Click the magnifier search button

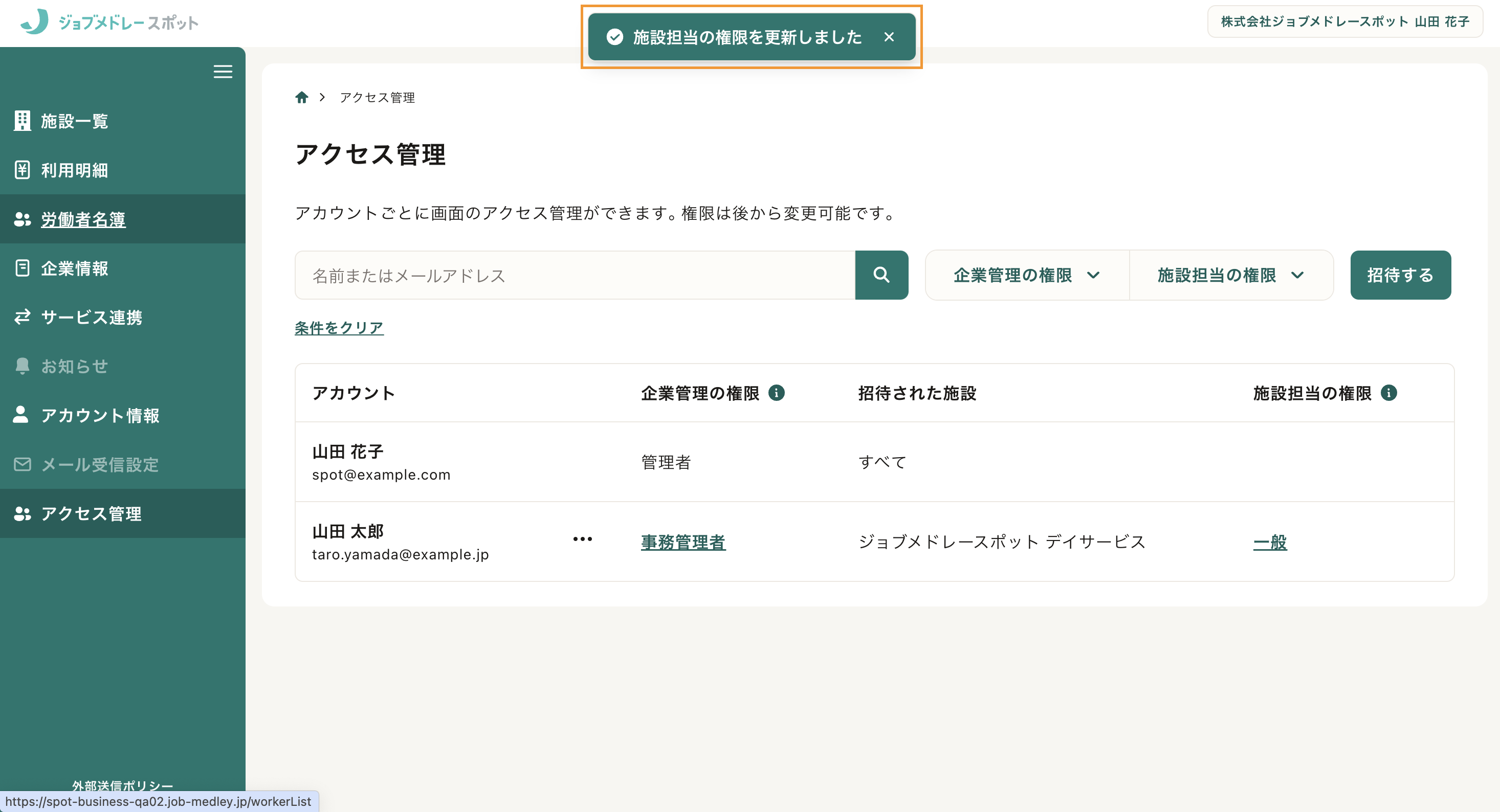tap(881, 275)
